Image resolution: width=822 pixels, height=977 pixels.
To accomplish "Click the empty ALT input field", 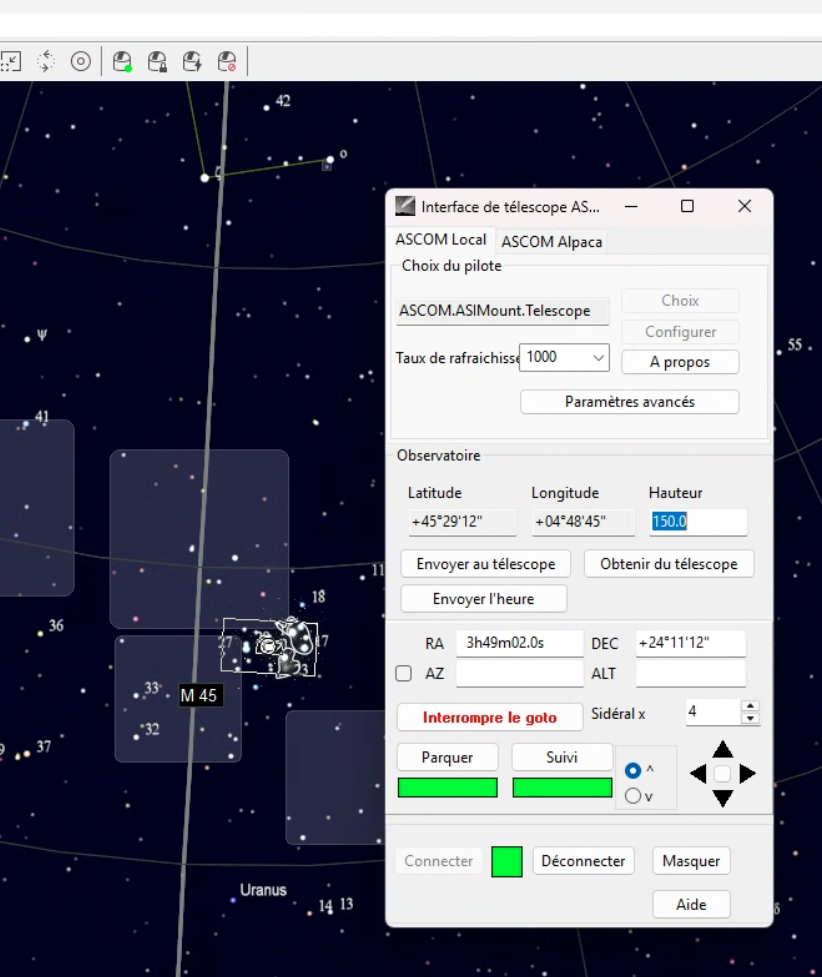I will click(691, 674).
